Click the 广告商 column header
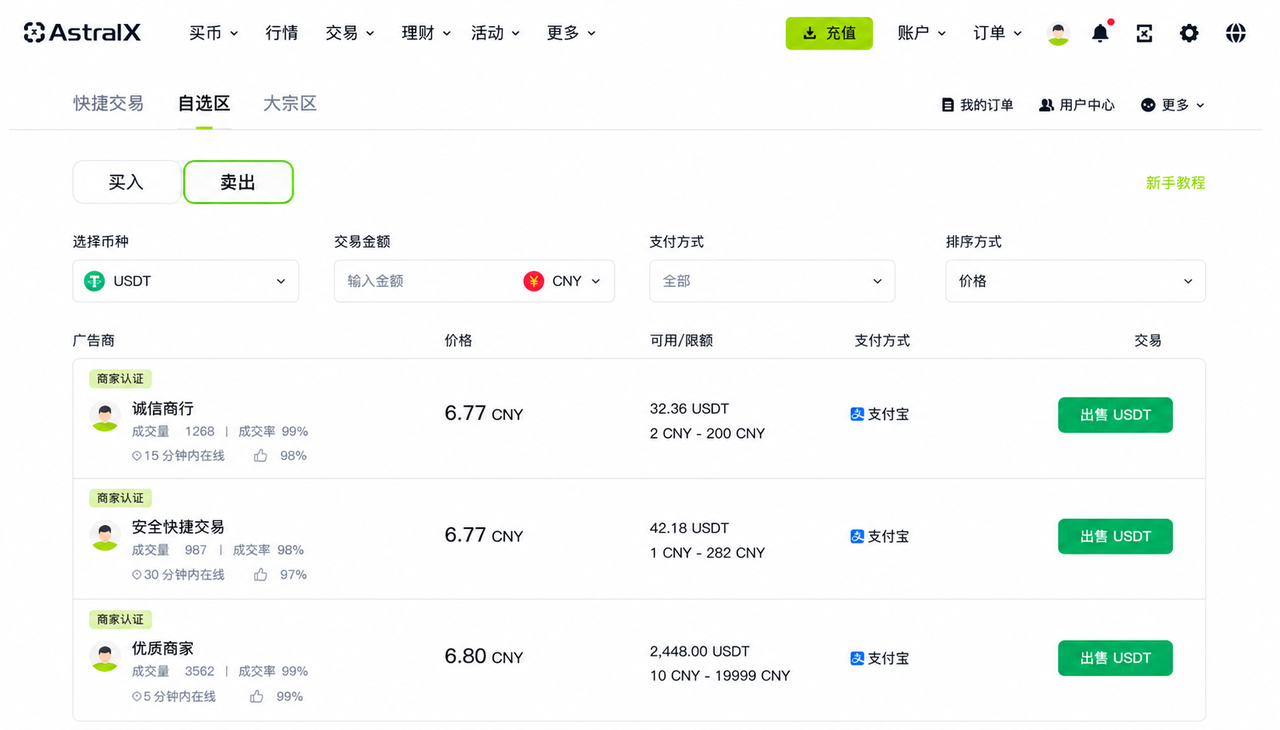This screenshot has width=1280, height=730. click(x=94, y=340)
